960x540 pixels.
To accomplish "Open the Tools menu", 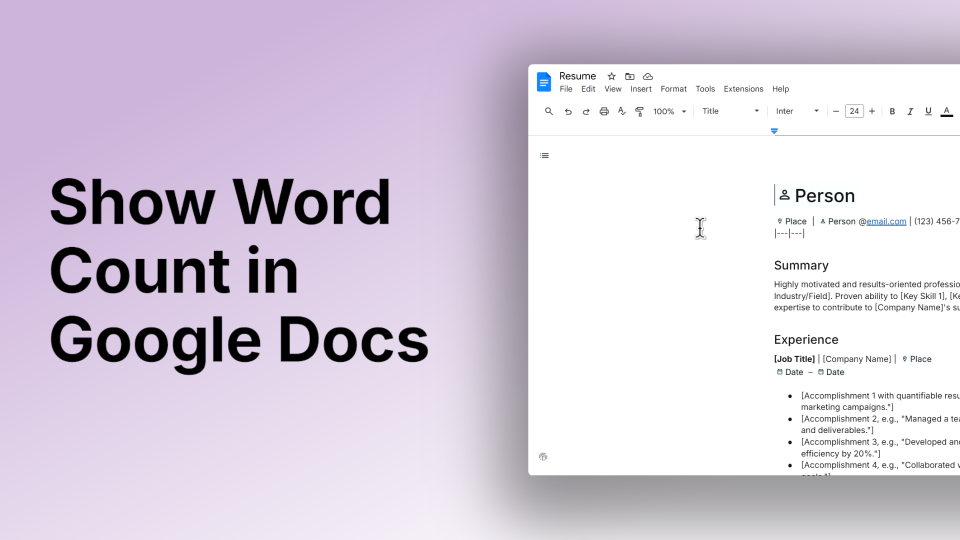I will [705, 89].
